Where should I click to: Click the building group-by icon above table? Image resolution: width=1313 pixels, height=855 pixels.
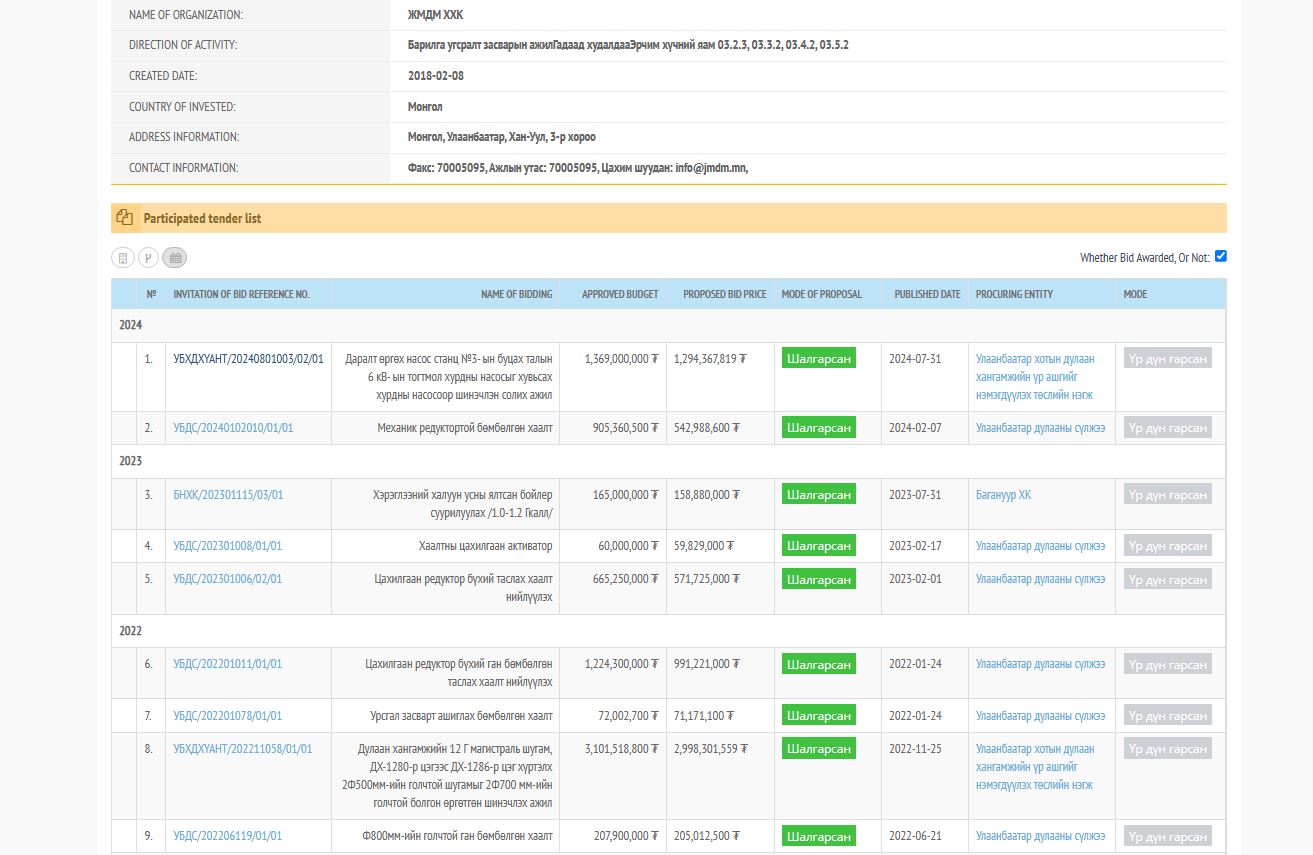[123, 258]
